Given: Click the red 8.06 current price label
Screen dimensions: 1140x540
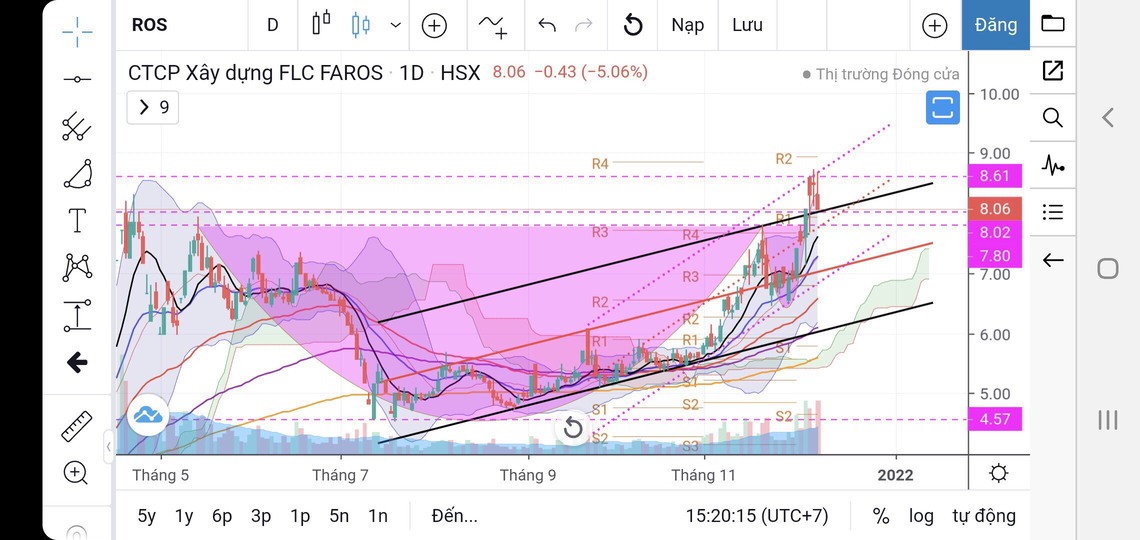Looking at the screenshot, I should [995, 209].
